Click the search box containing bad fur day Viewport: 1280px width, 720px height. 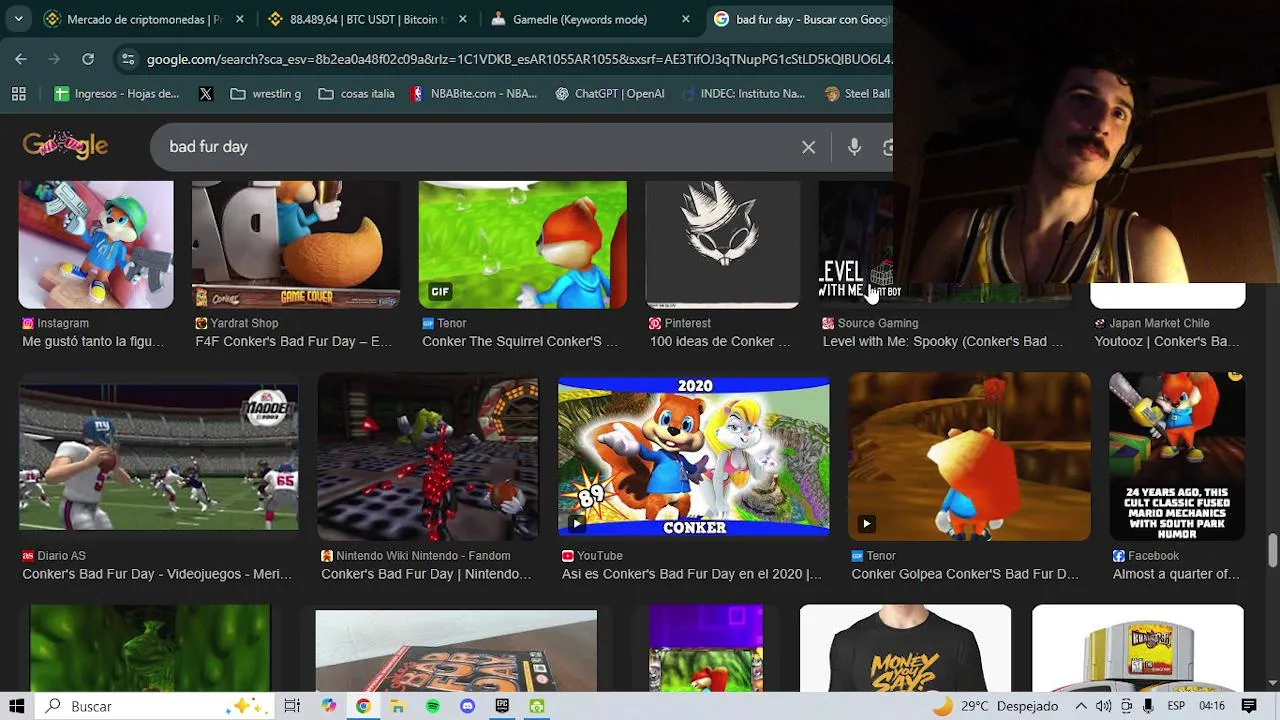(x=480, y=147)
